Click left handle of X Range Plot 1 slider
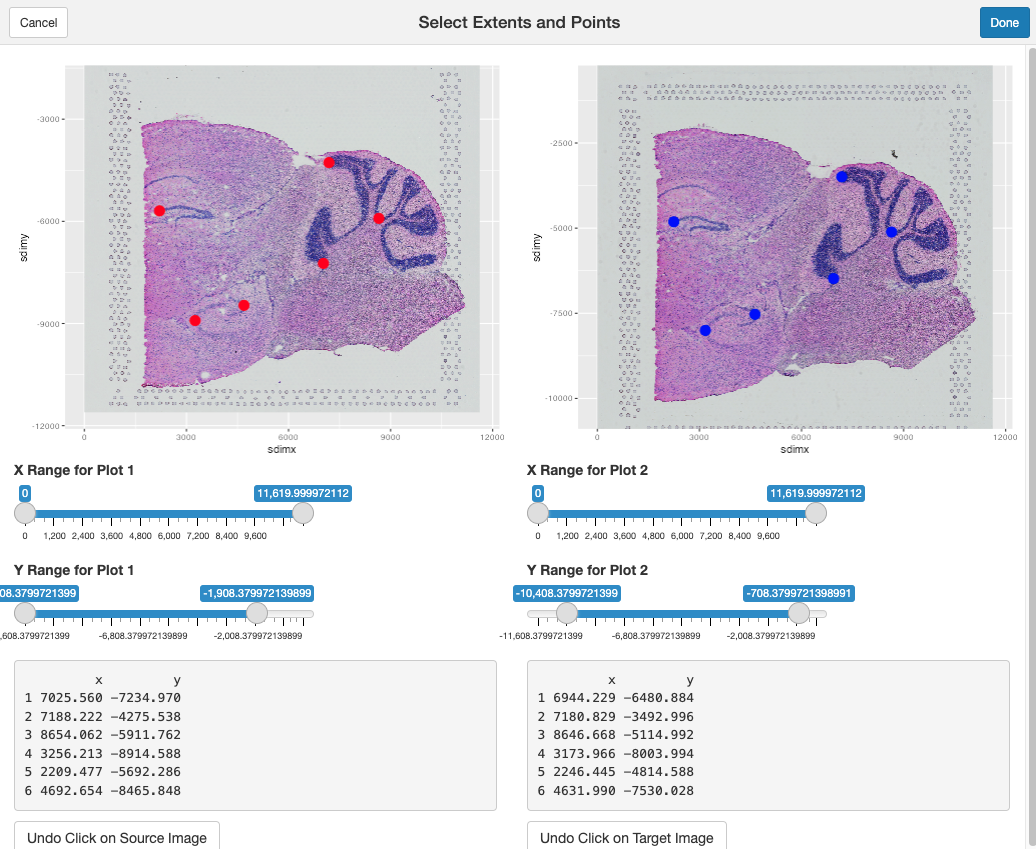The width and height of the screenshot is (1036, 849). point(25,513)
